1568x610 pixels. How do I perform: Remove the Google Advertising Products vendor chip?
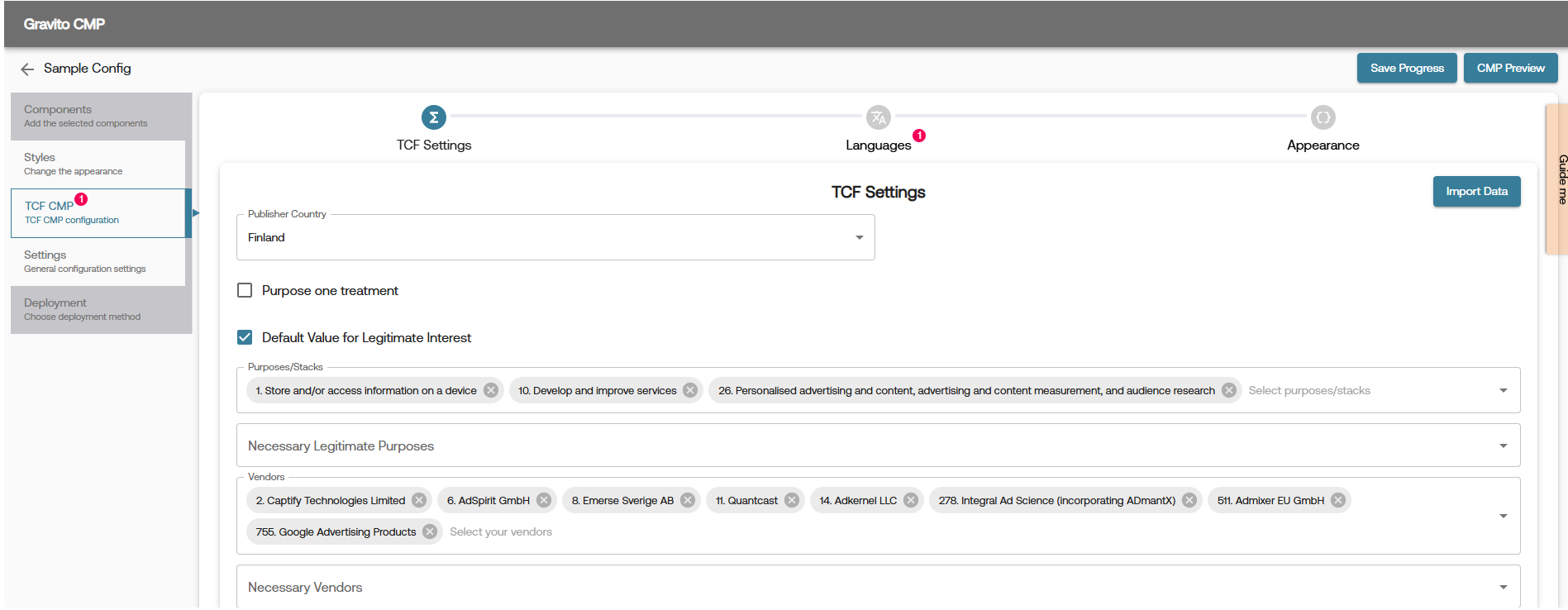[x=430, y=531]
